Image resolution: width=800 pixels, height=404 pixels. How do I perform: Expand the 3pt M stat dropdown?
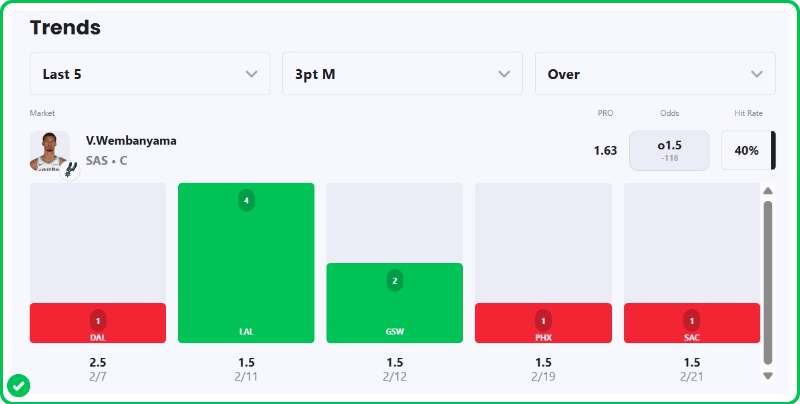click(x=402, y=74)
